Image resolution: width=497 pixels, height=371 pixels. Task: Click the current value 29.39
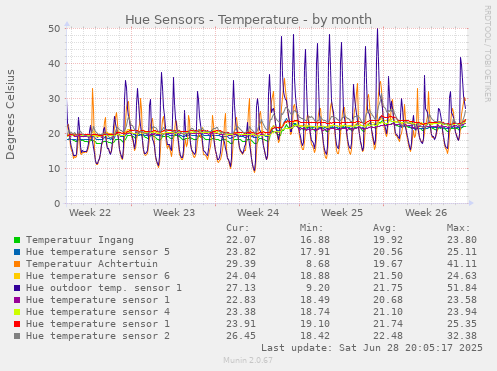click(x=241, y=264)
